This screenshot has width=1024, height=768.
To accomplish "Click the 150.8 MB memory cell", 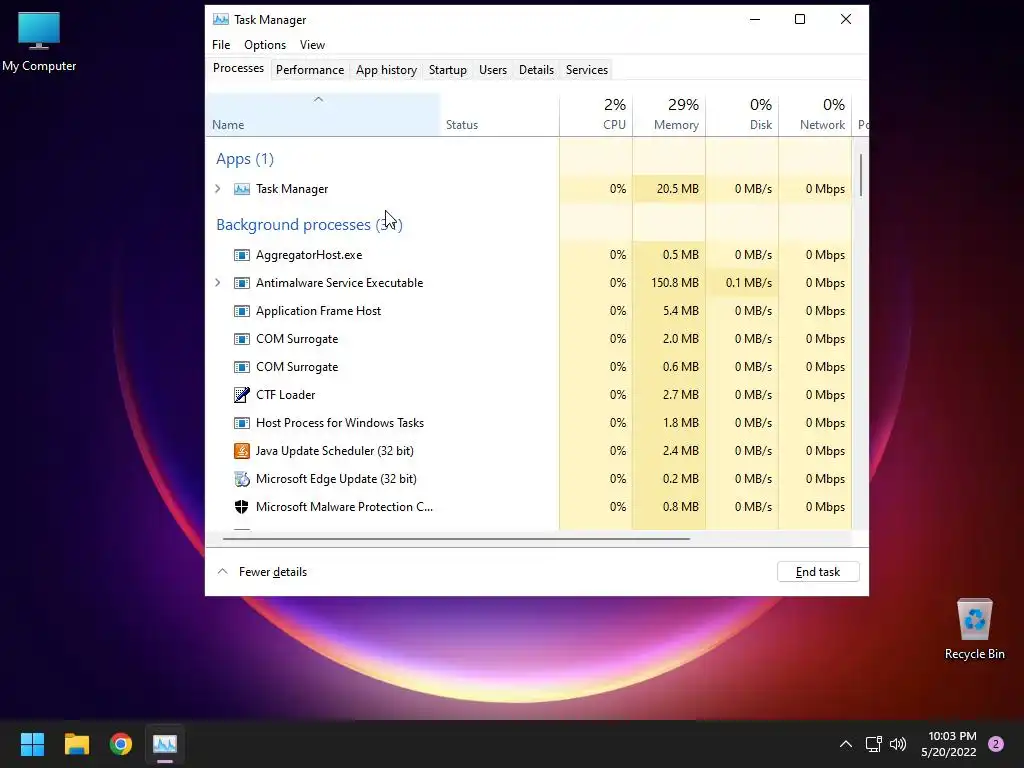I will coord(669,283).
